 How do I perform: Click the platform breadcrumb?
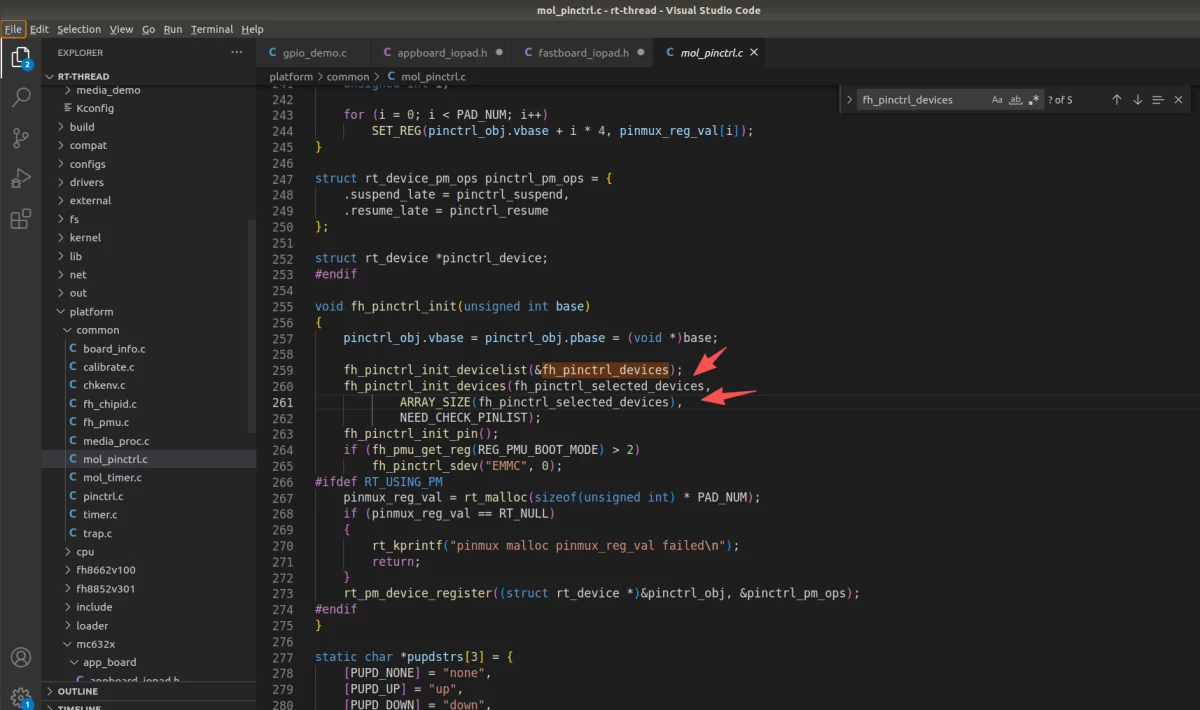[291, 76]
